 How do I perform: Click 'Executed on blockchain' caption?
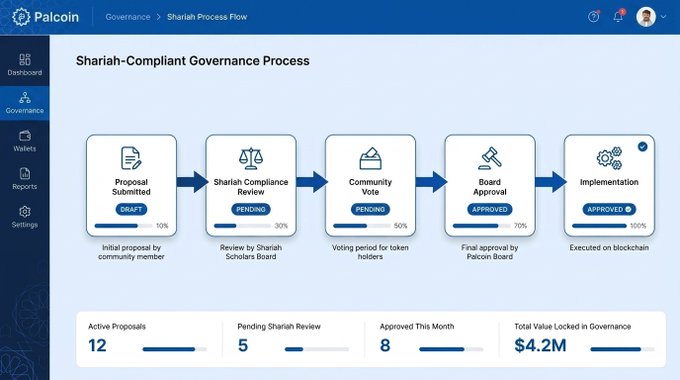point(609,248)
